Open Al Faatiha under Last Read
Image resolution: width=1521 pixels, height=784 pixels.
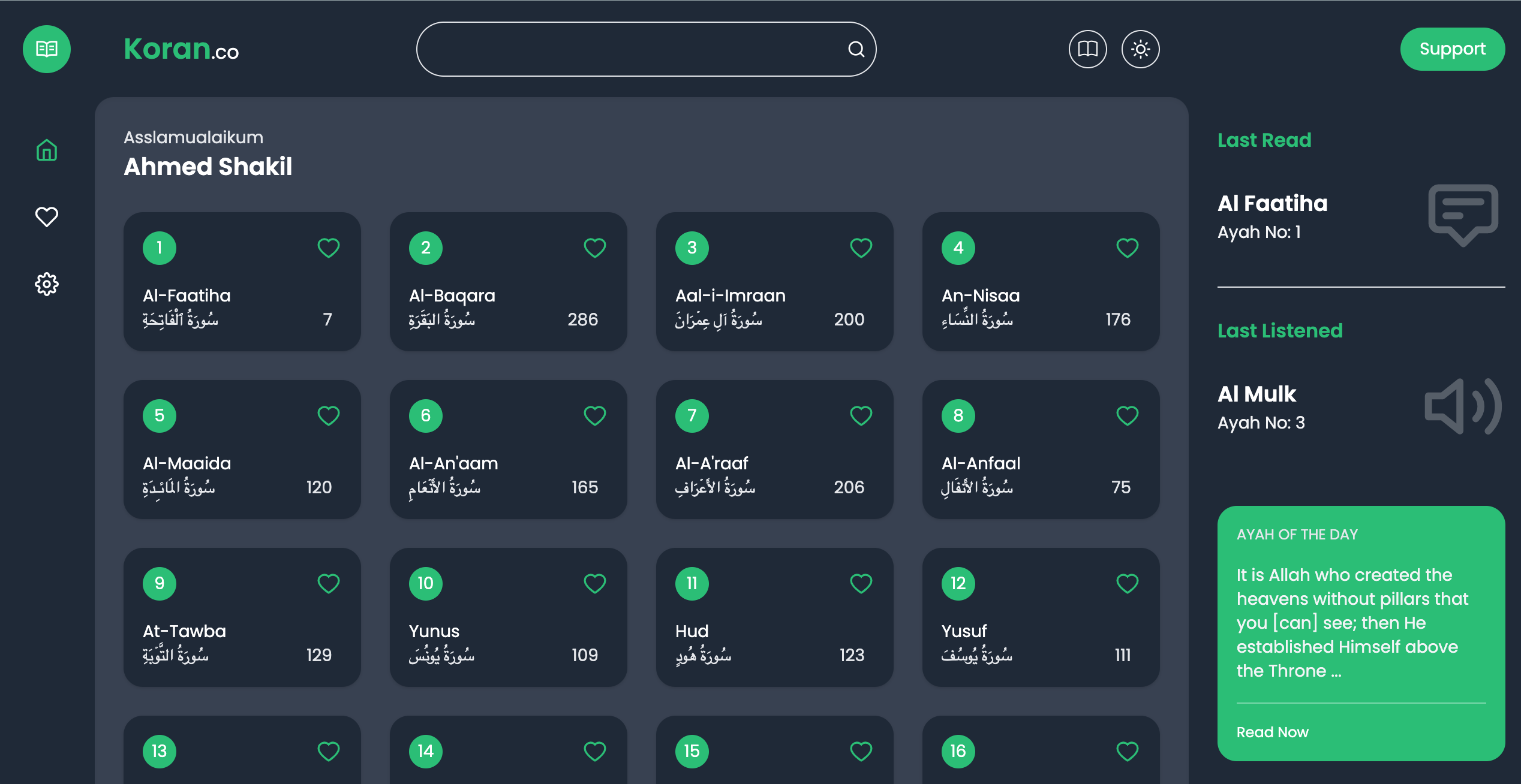(x=1272, y=203)
